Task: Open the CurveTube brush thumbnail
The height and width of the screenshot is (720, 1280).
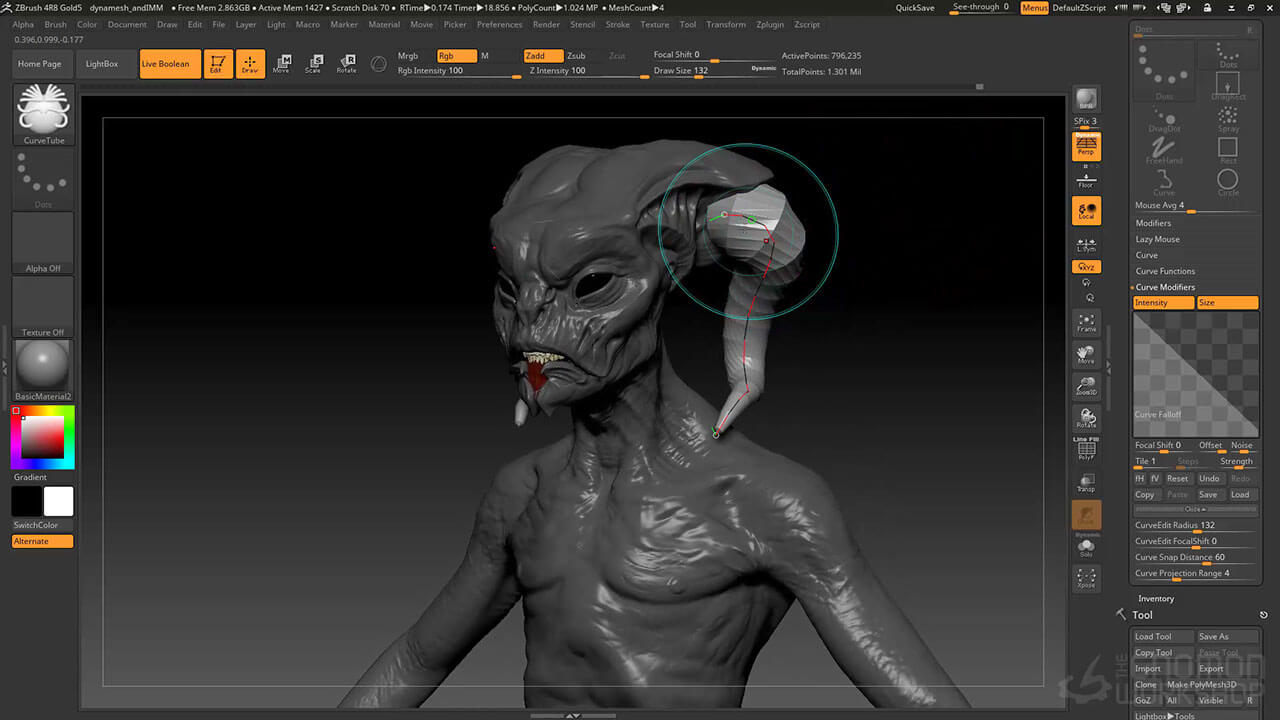Action: click(x=43, y=113)
